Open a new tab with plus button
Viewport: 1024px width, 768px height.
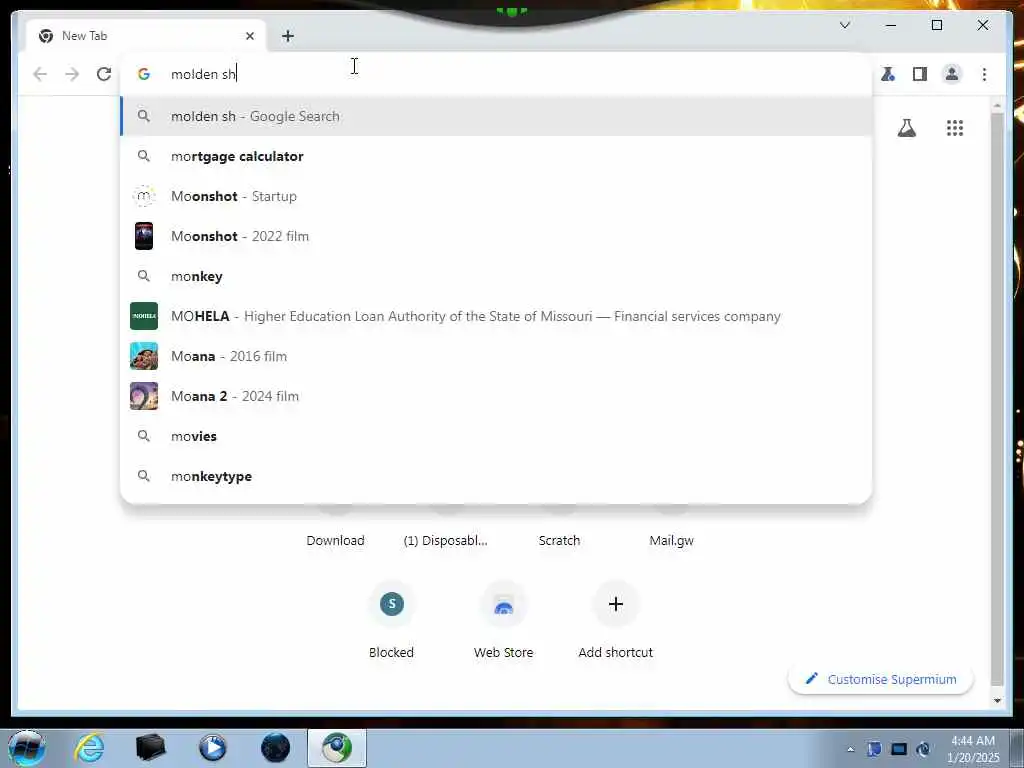pyautogui.click(x=287, y=36)
